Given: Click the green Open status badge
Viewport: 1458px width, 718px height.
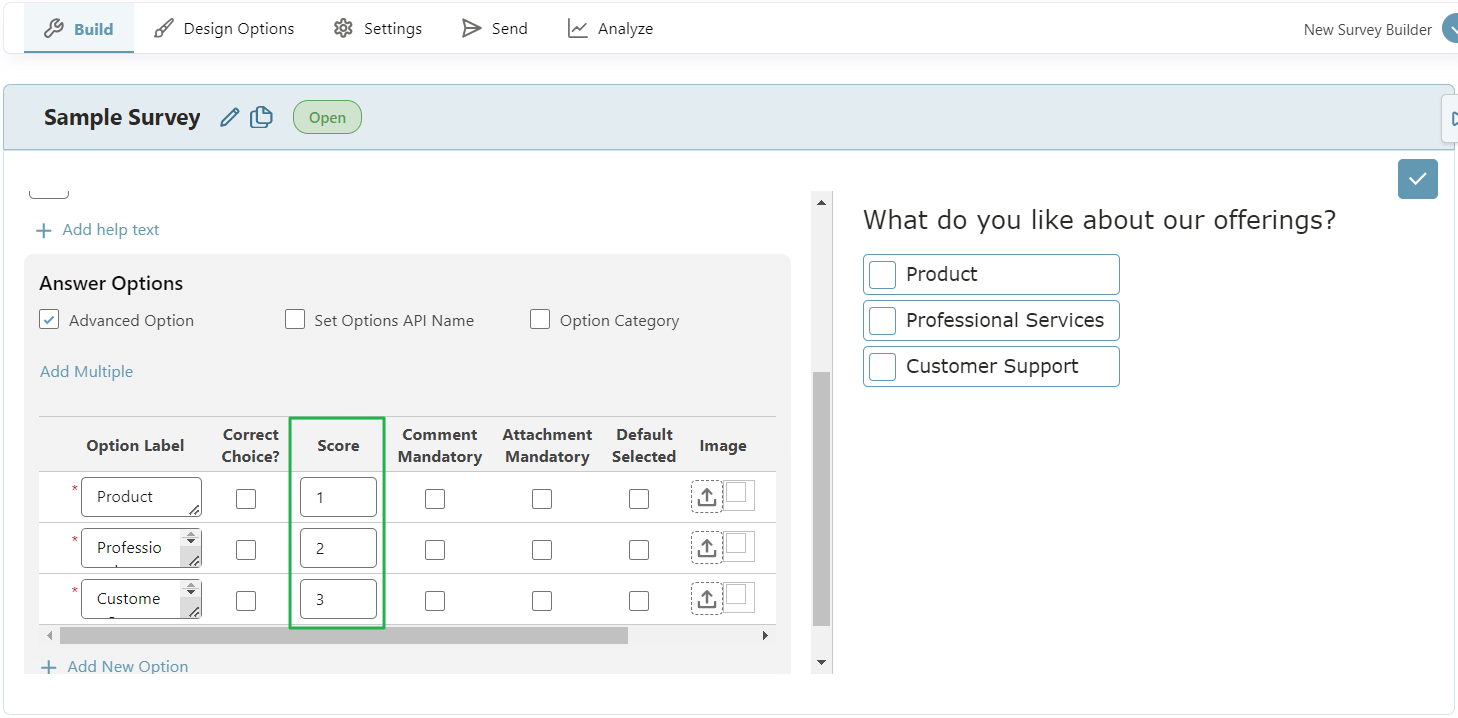Looking at the screenshot, I should point(327,117).
